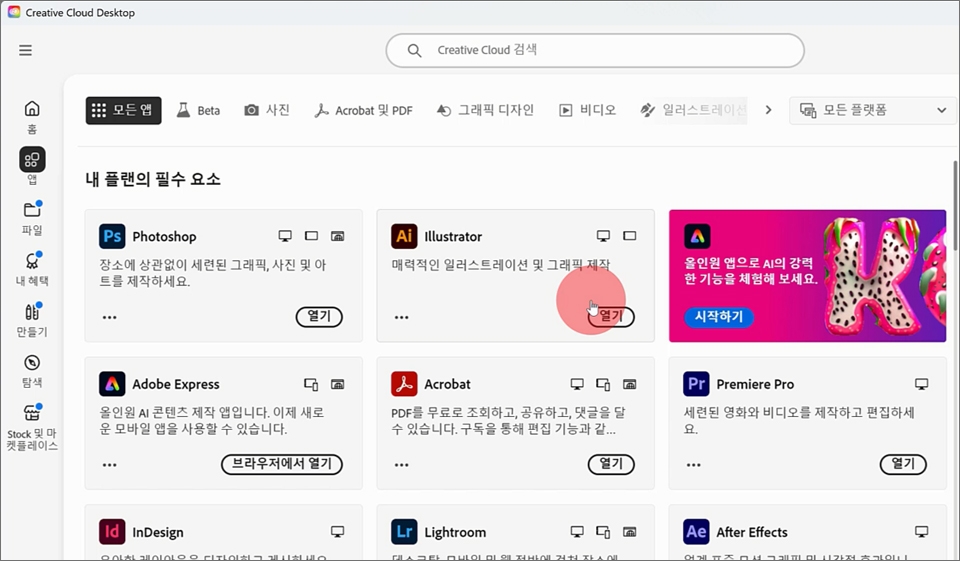Switch to the Illustration (일러스트레이션) tab
Viewport: 960px width, 561px height.
(x=693, y=110)
